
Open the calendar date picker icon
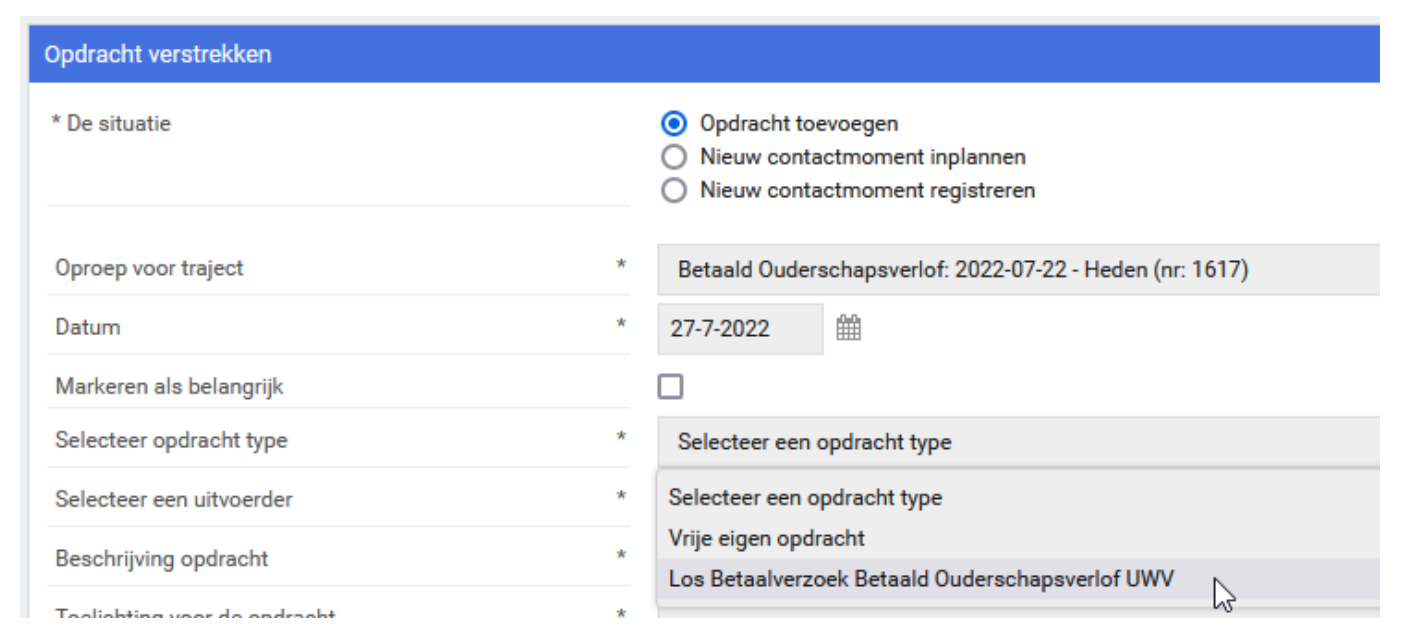click(848, 328)
